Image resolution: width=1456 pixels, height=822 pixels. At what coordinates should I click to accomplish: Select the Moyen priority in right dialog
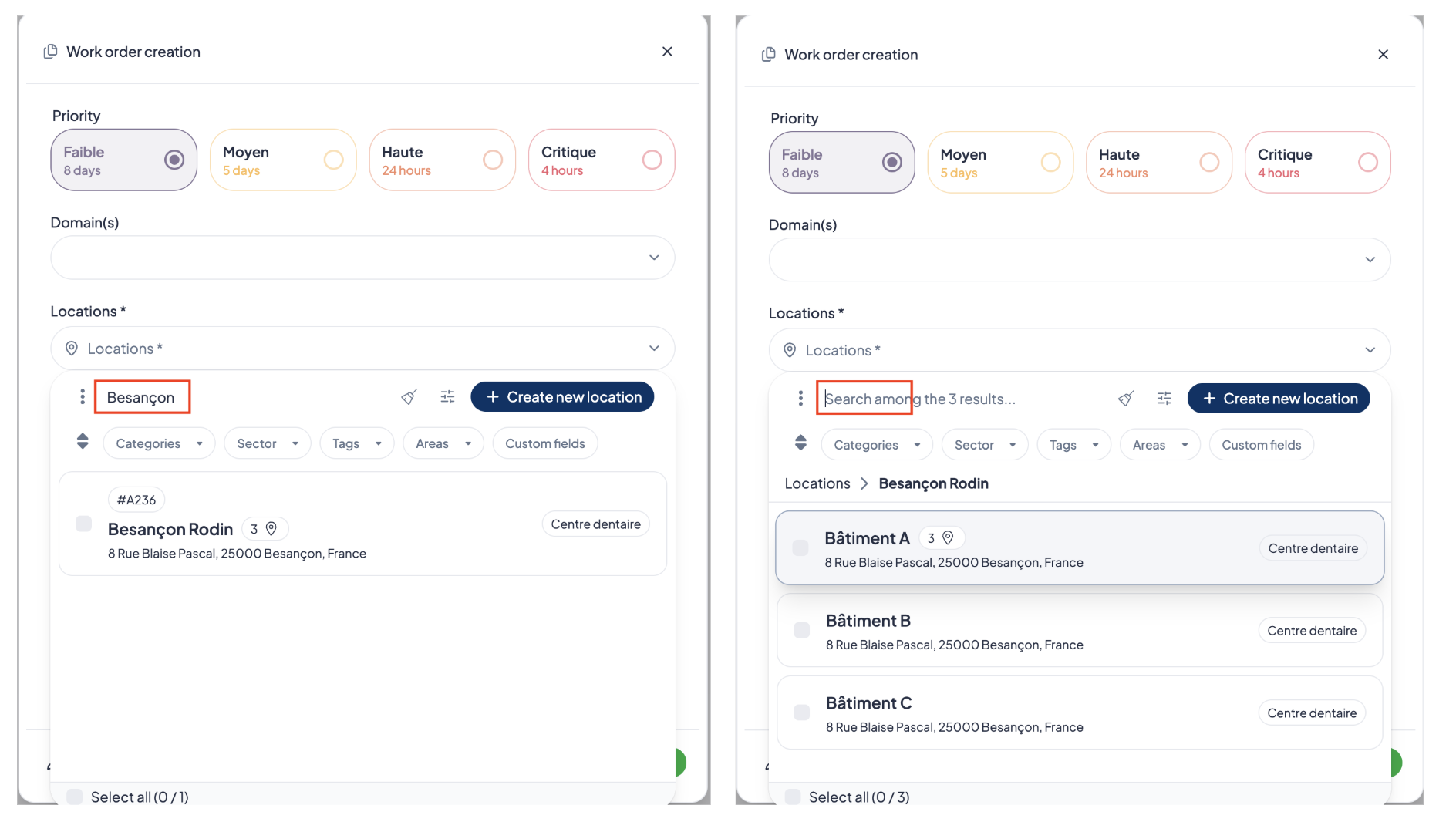tap(1000, 162)
